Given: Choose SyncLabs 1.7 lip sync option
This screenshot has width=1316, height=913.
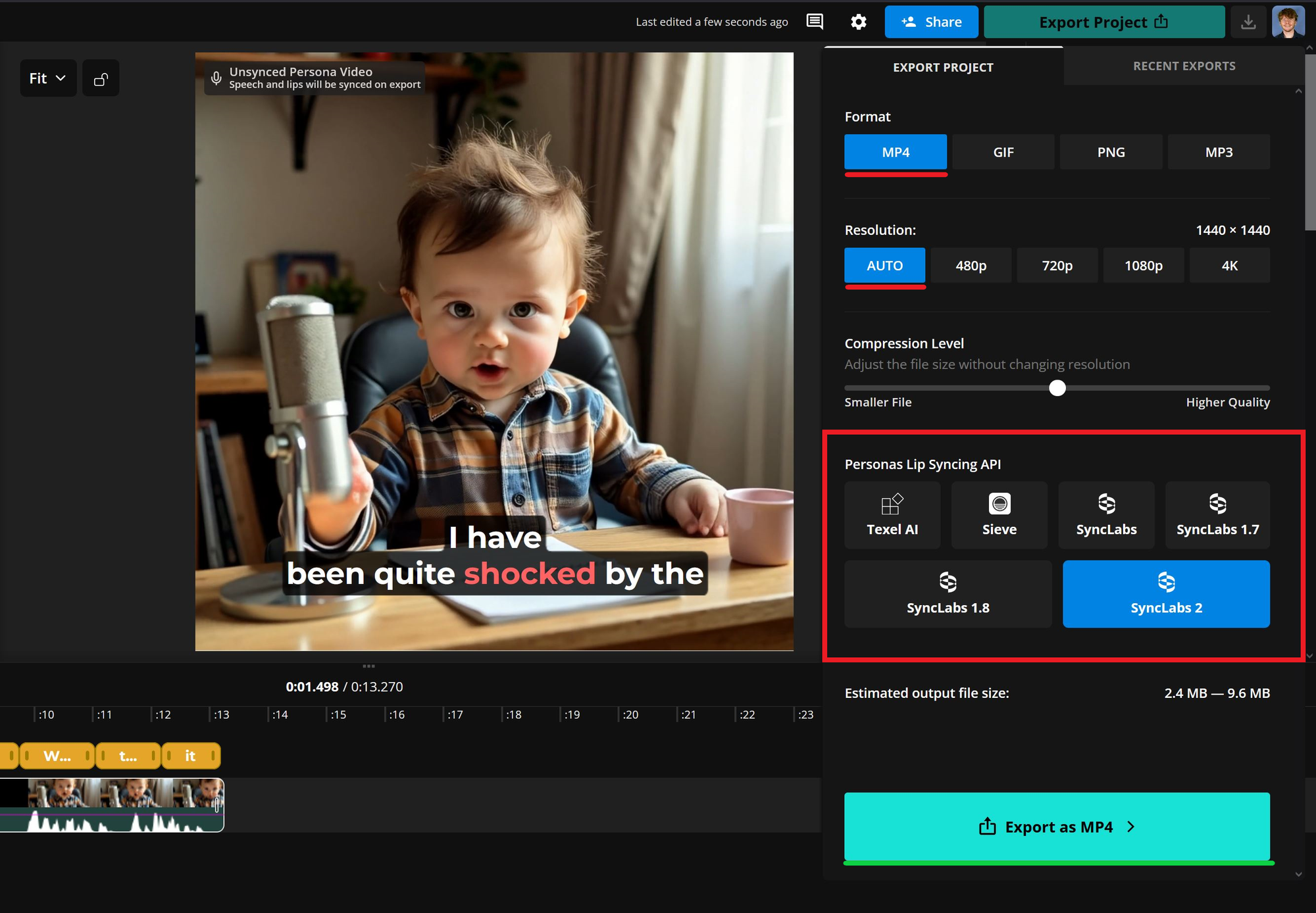Looking at the screenshot, I should point(1217,515).
